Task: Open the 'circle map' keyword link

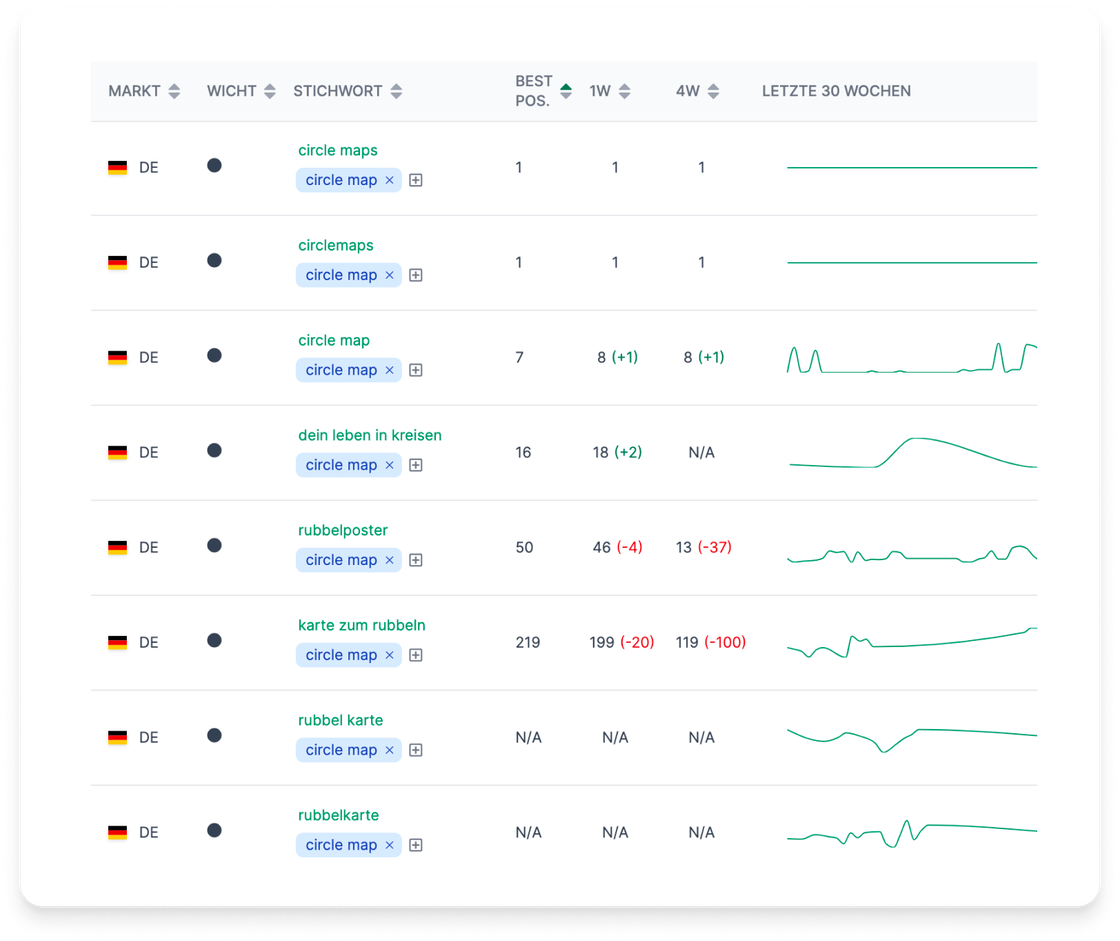Action: tap(334, 341)
